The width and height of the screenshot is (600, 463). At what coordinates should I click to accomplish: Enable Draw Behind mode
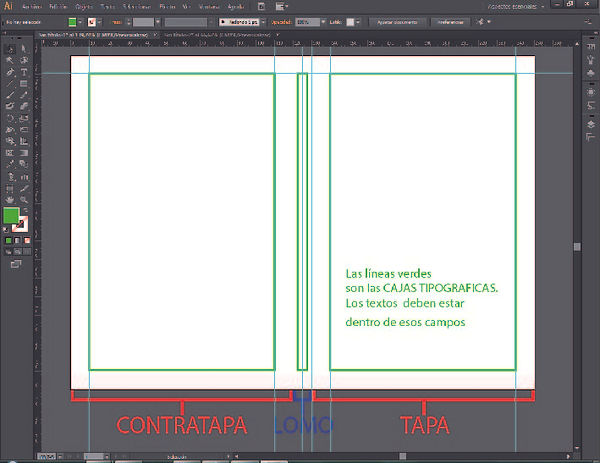click(18, 252)
